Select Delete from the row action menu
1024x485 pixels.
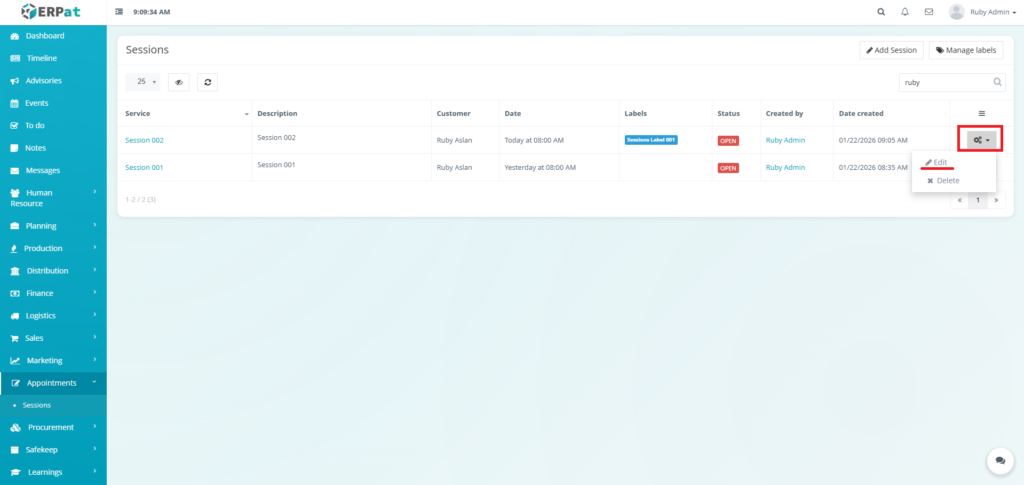pyautogui.click(x=943, y=181)
